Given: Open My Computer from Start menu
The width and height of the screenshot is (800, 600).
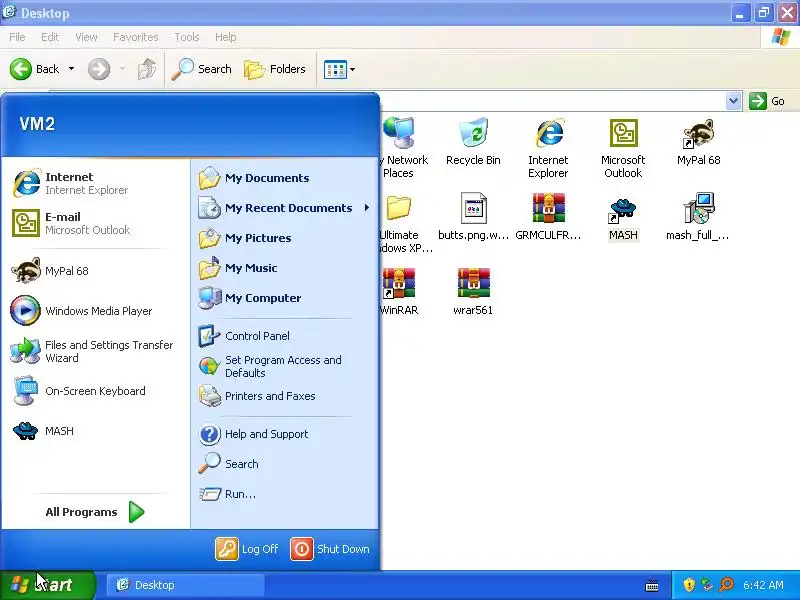Looking at the screenshot, I should [x=285, y=298].
